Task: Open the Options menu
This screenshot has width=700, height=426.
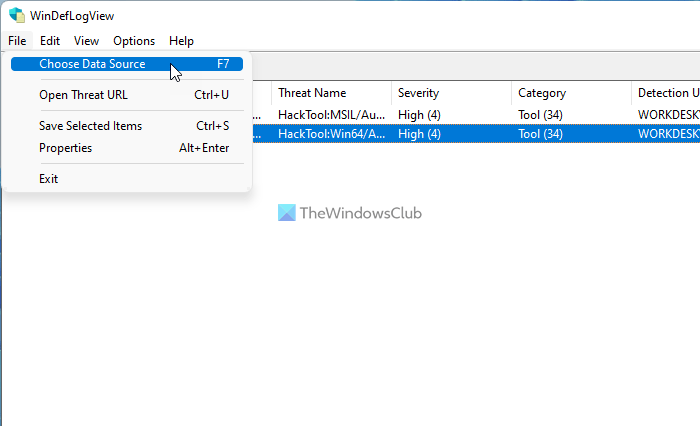Action: click(x=134, y=41)
